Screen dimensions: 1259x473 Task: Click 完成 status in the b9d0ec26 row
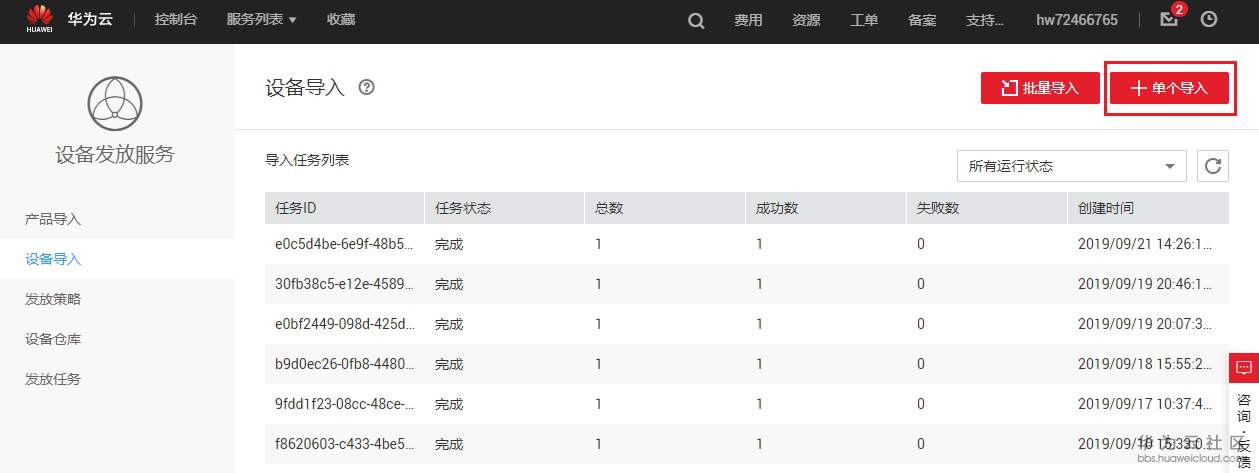[449, 364]
